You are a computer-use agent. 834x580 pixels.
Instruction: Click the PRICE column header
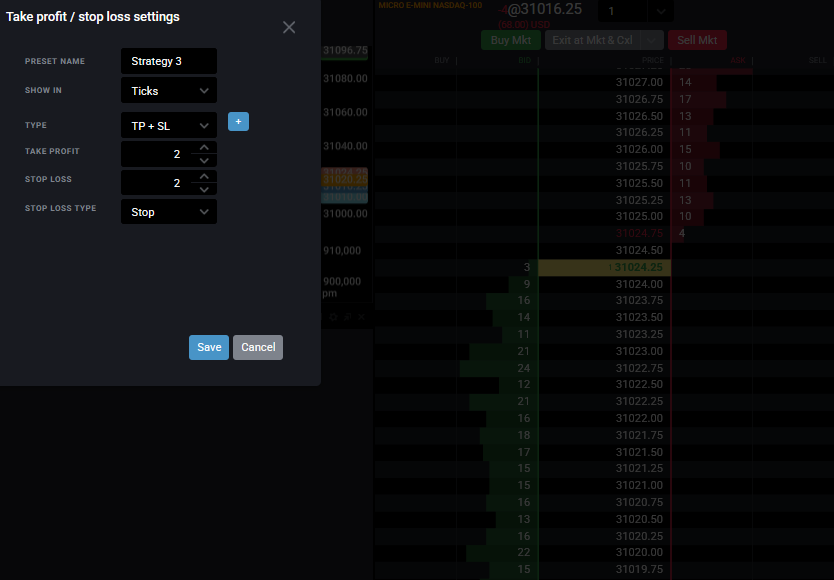pos(653,61)
